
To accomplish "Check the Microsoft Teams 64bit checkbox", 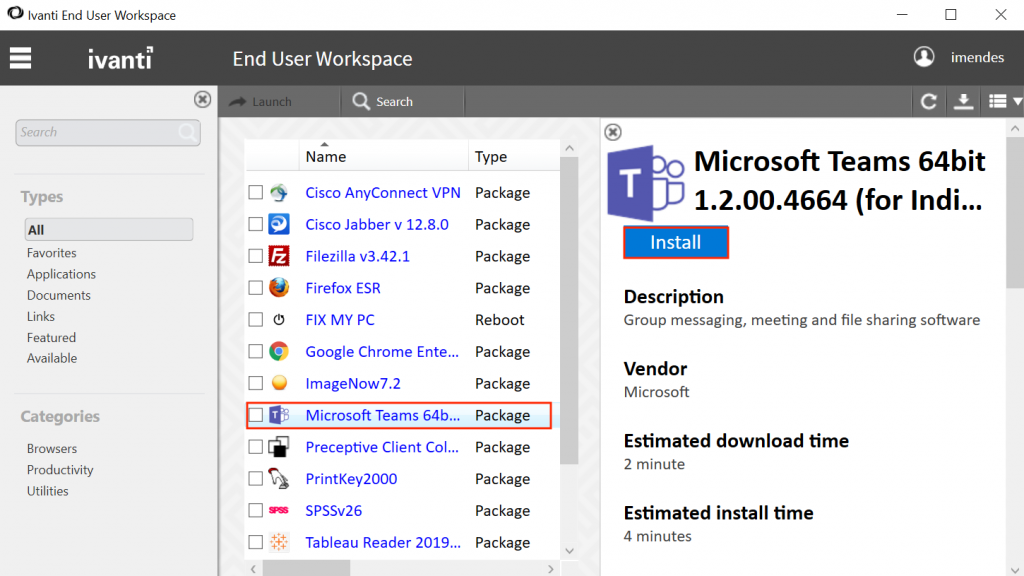I will (255, 415).
